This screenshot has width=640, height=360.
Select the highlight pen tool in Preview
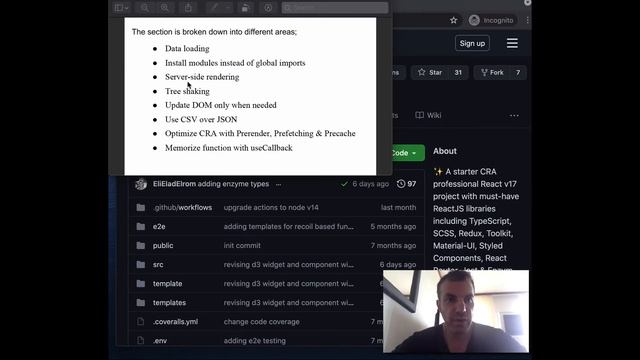[x=214, y=8]
